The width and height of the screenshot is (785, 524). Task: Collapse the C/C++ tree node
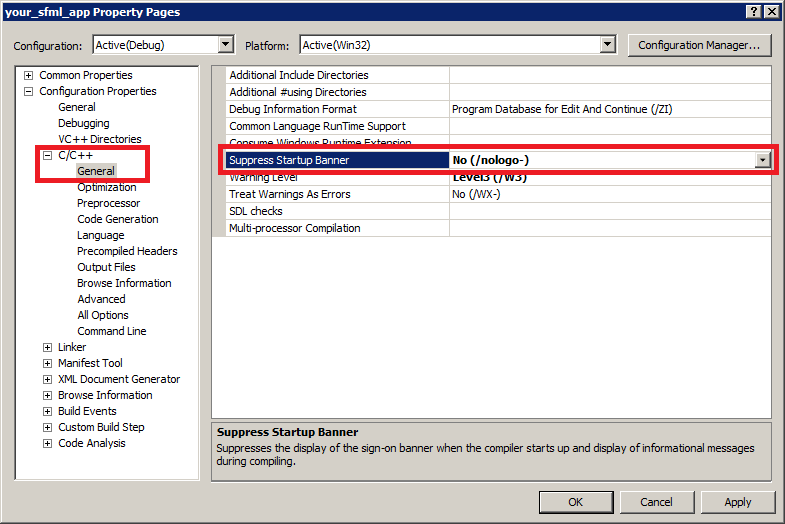coord(47,156)
